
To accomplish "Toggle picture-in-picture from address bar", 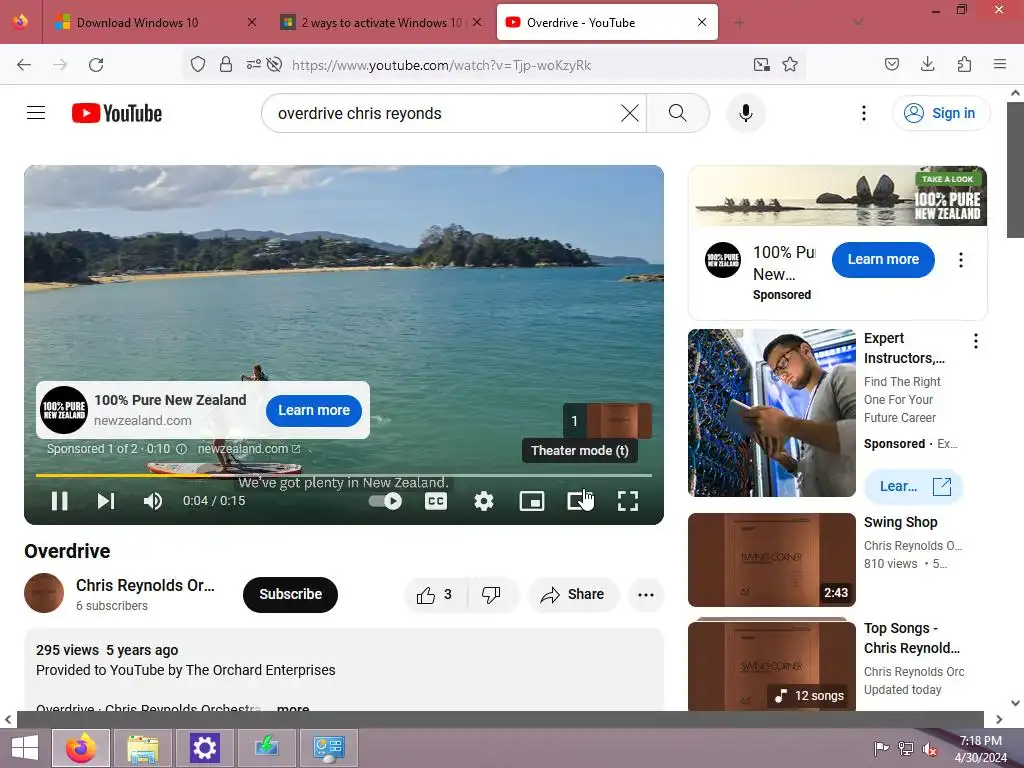I will pos(761,64).
